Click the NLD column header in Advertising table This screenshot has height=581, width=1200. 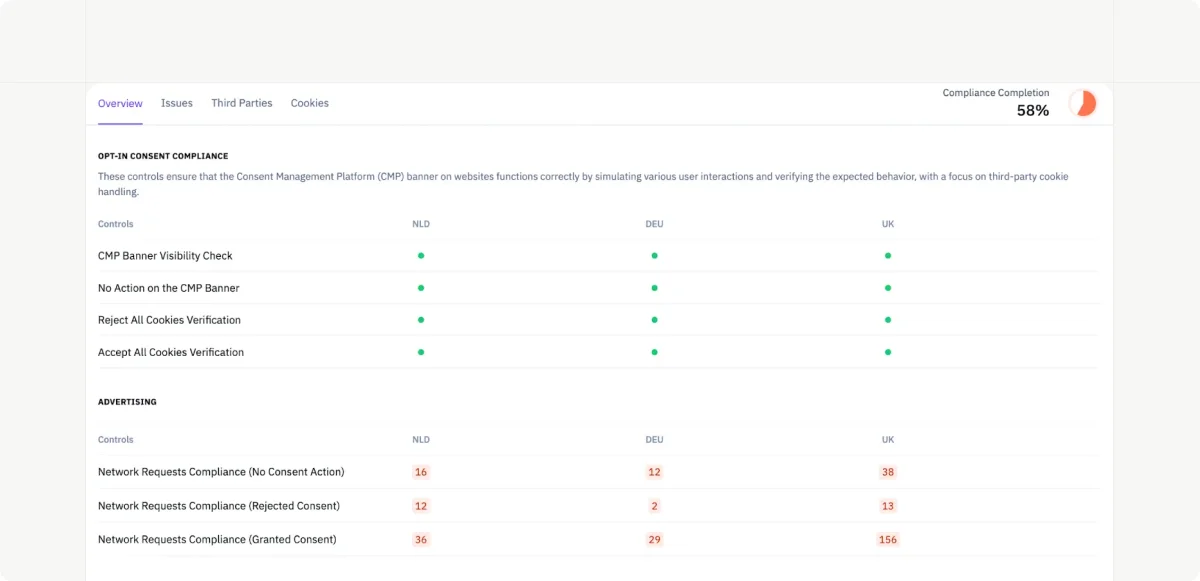(421, 440)
